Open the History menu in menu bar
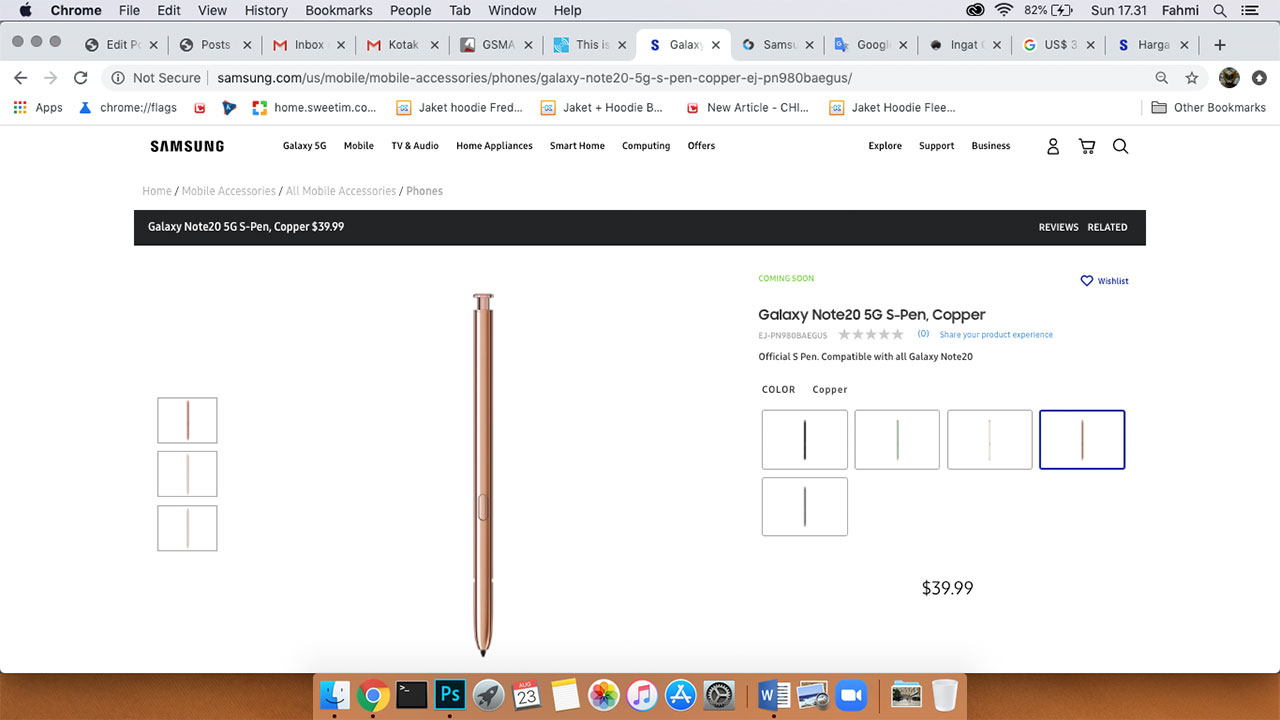 click(x=266, y=10)
